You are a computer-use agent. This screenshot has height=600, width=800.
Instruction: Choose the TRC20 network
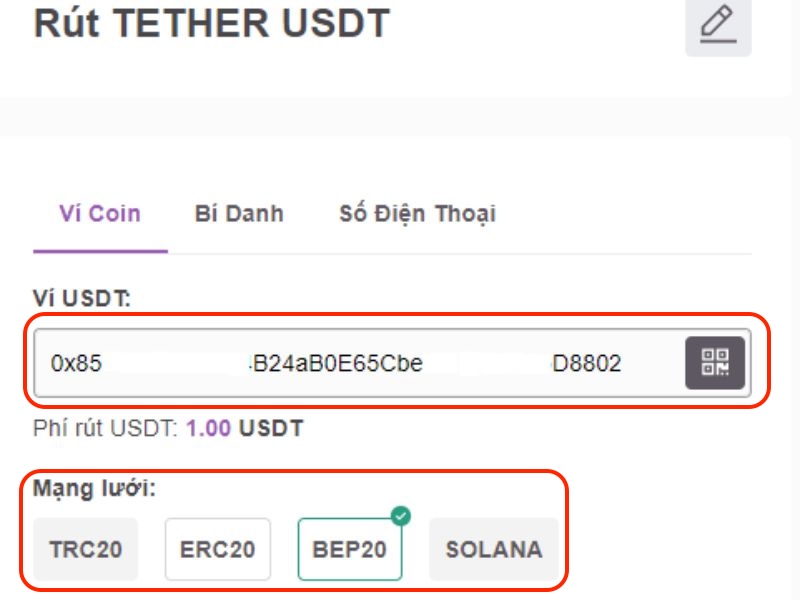tap(85, 549)
